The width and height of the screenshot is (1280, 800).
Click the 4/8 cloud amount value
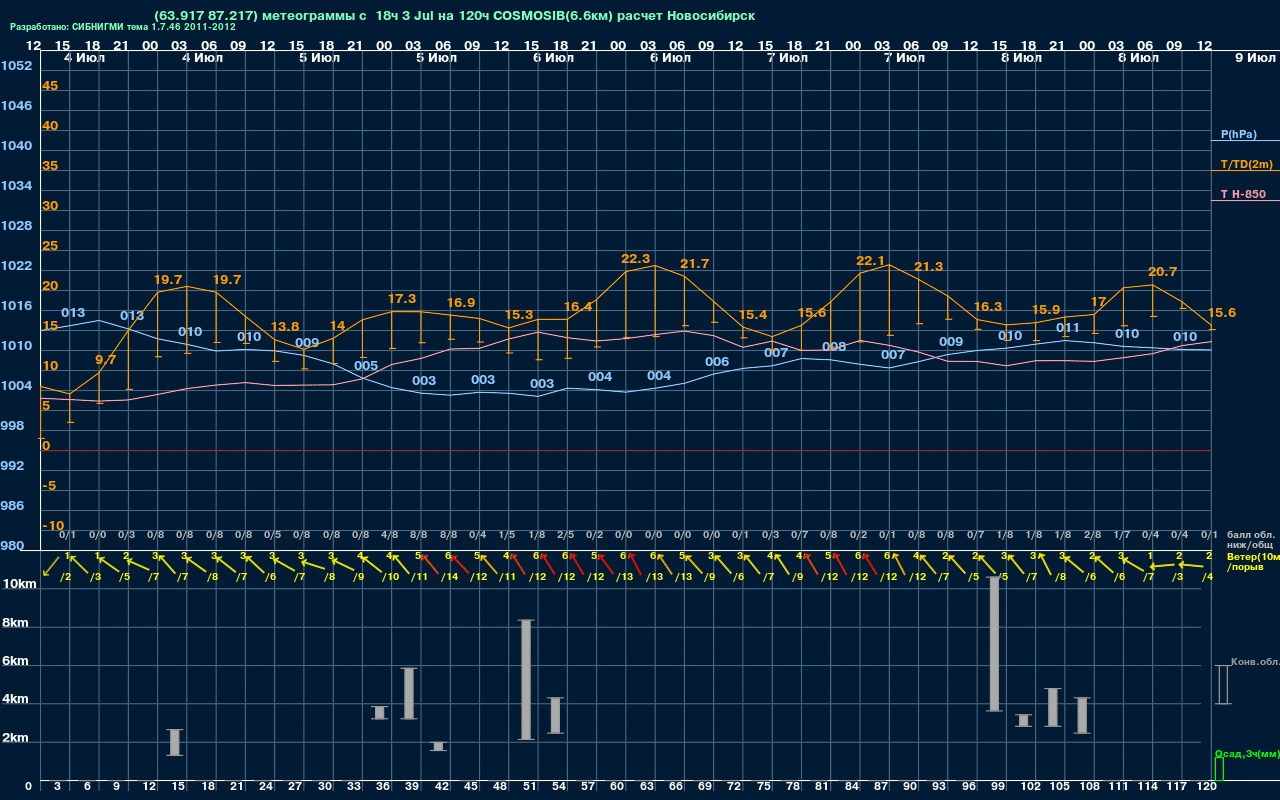pyautogui.click(x=390, y=535)
